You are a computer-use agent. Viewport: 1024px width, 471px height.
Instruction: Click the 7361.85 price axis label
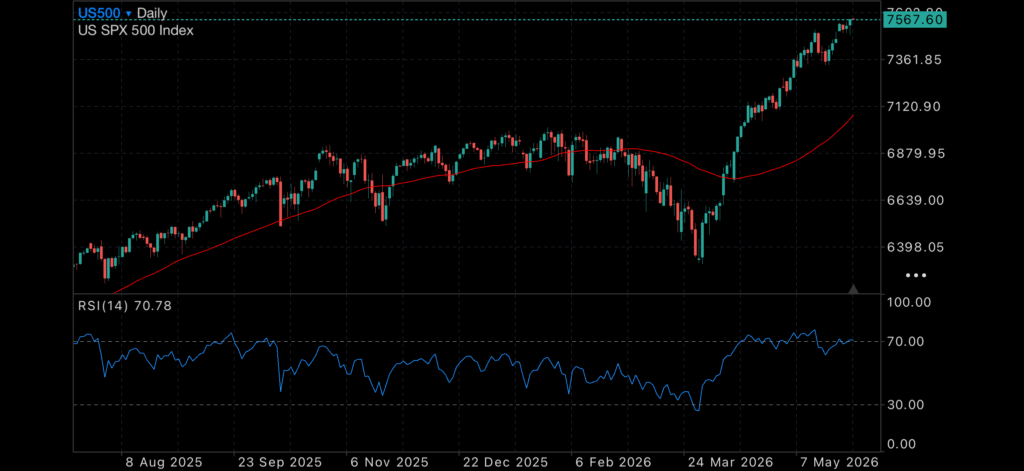point(915,59)
